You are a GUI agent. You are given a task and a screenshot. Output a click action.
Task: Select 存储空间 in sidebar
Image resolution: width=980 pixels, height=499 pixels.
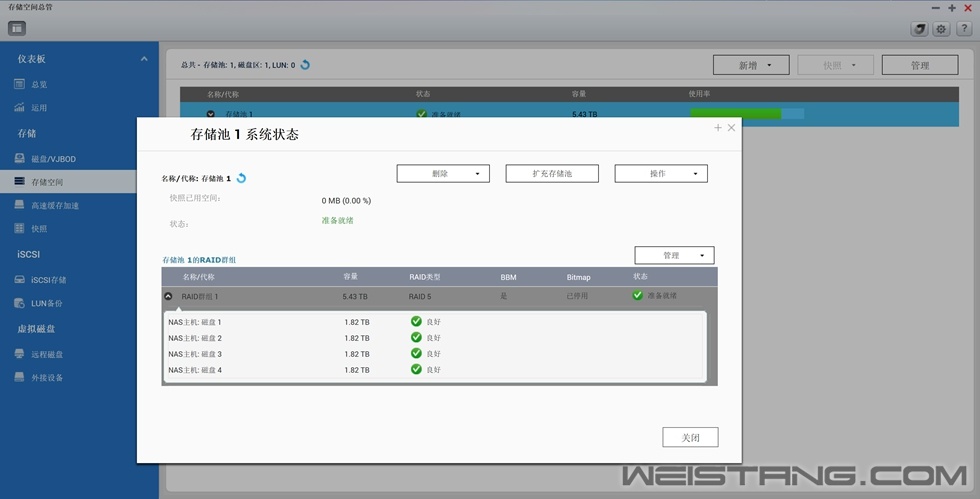click(68, 182)
